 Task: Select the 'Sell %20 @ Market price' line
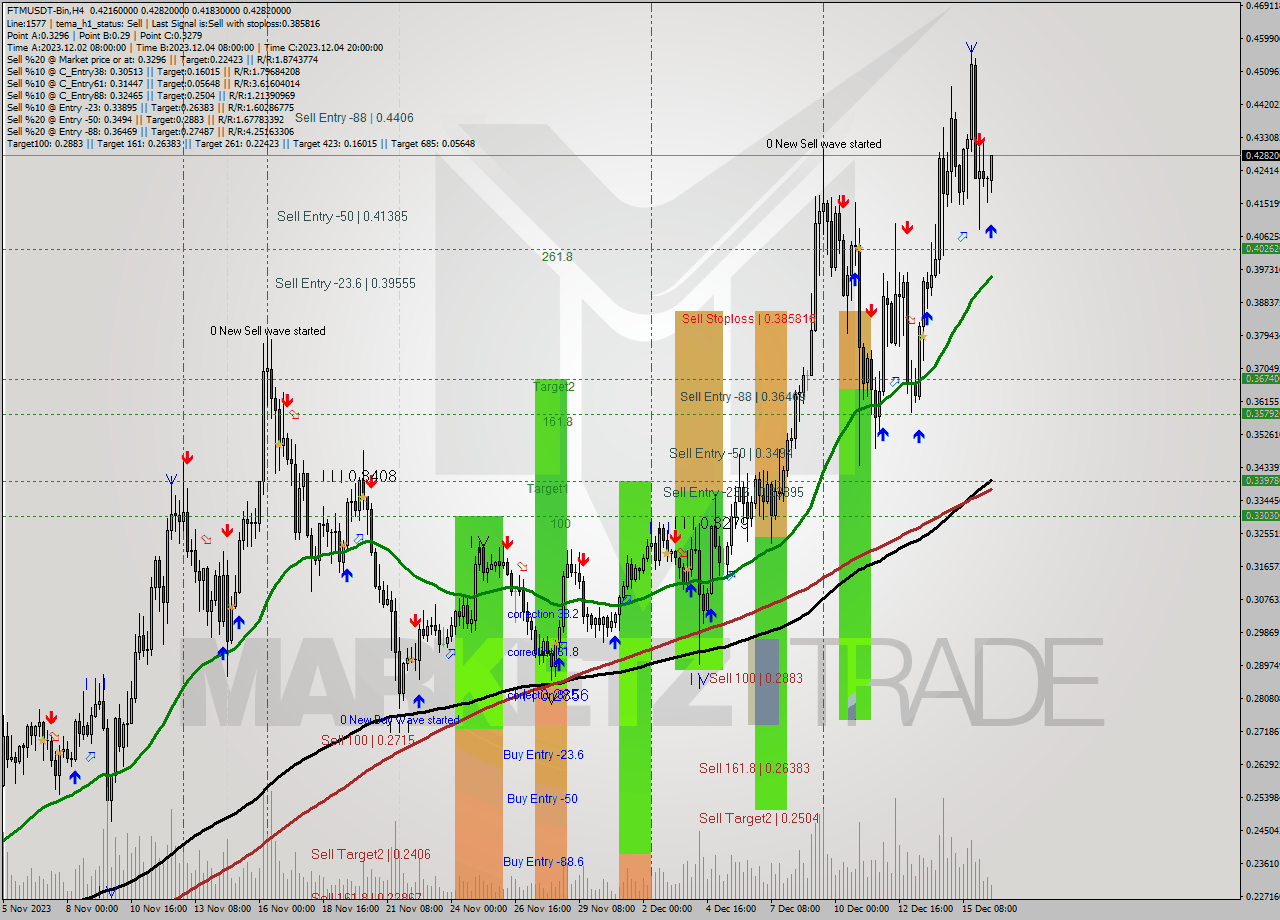tap(162, 59)
